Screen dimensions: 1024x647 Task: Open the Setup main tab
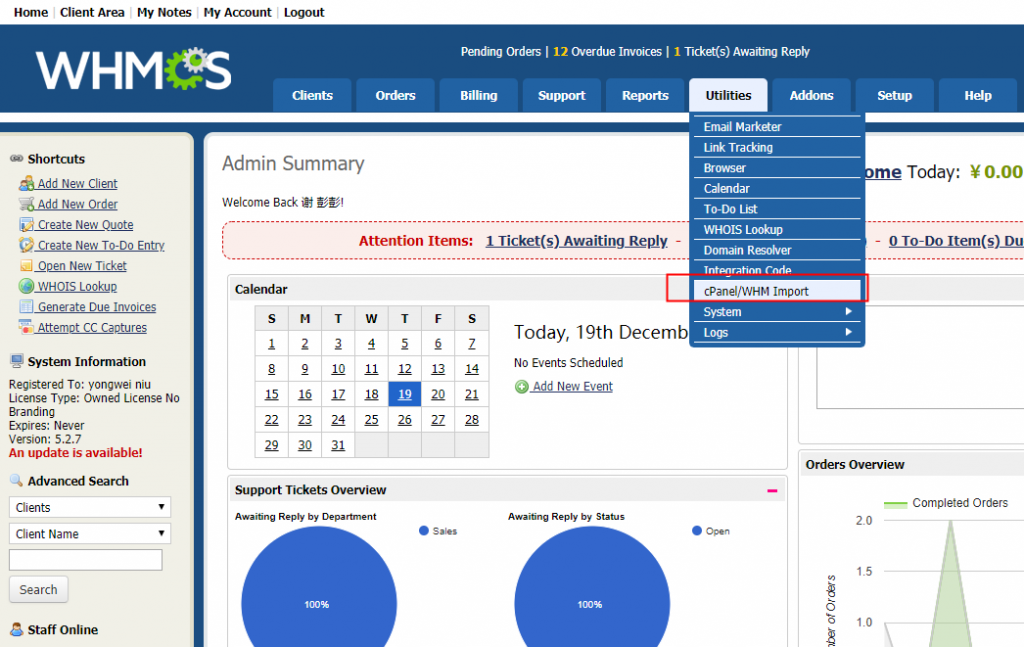click(895, 95)
